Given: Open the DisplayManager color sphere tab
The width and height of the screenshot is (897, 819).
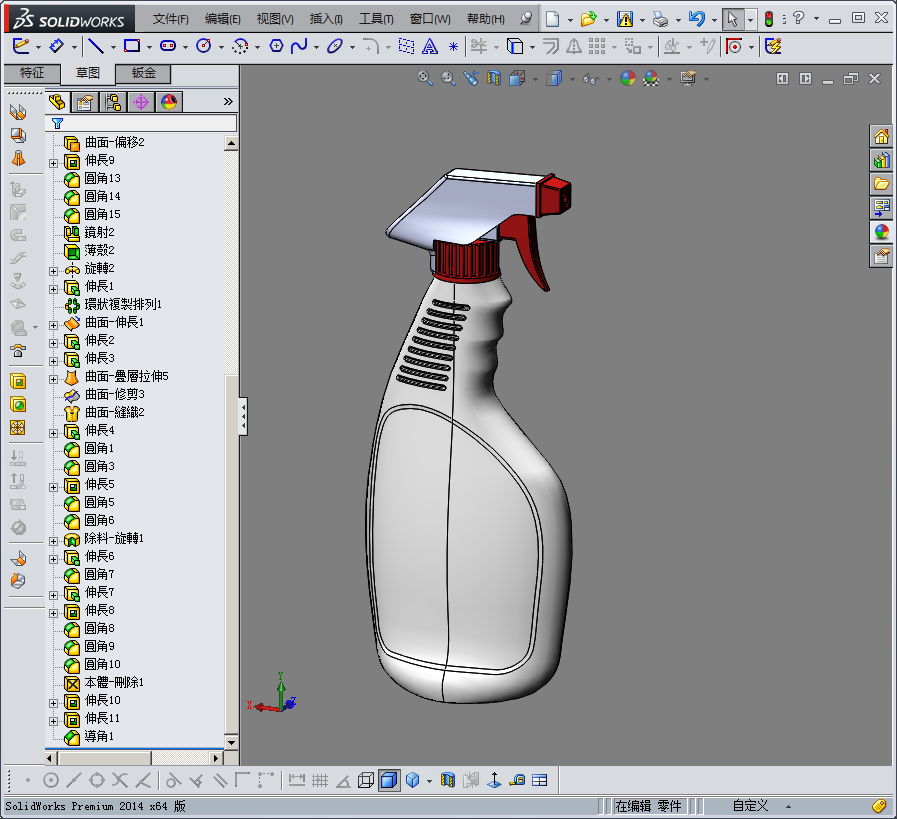Looking at the screenshot, I should point(167,101).
